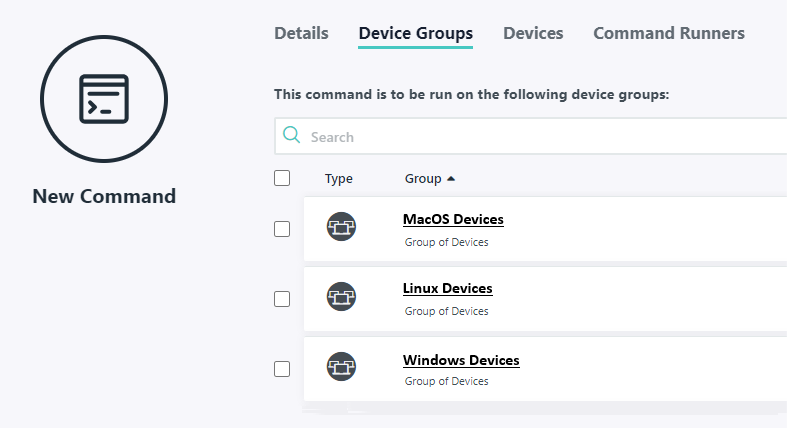Tick the select-all checkbox in the header
The height and width of the screenshot is (428, 787).
282,178
